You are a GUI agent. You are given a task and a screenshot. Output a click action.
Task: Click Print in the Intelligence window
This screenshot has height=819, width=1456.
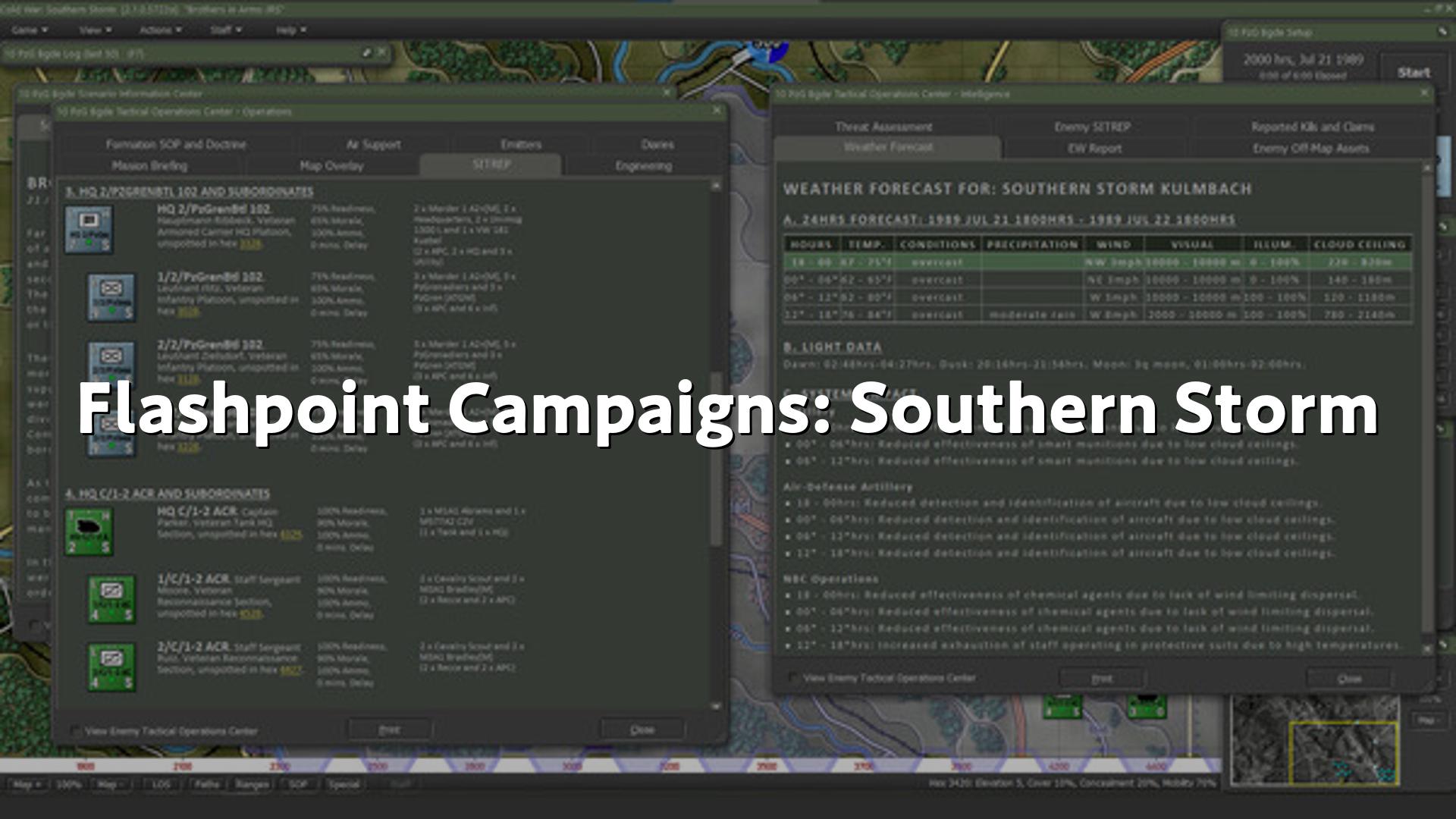click(1102, 679)
